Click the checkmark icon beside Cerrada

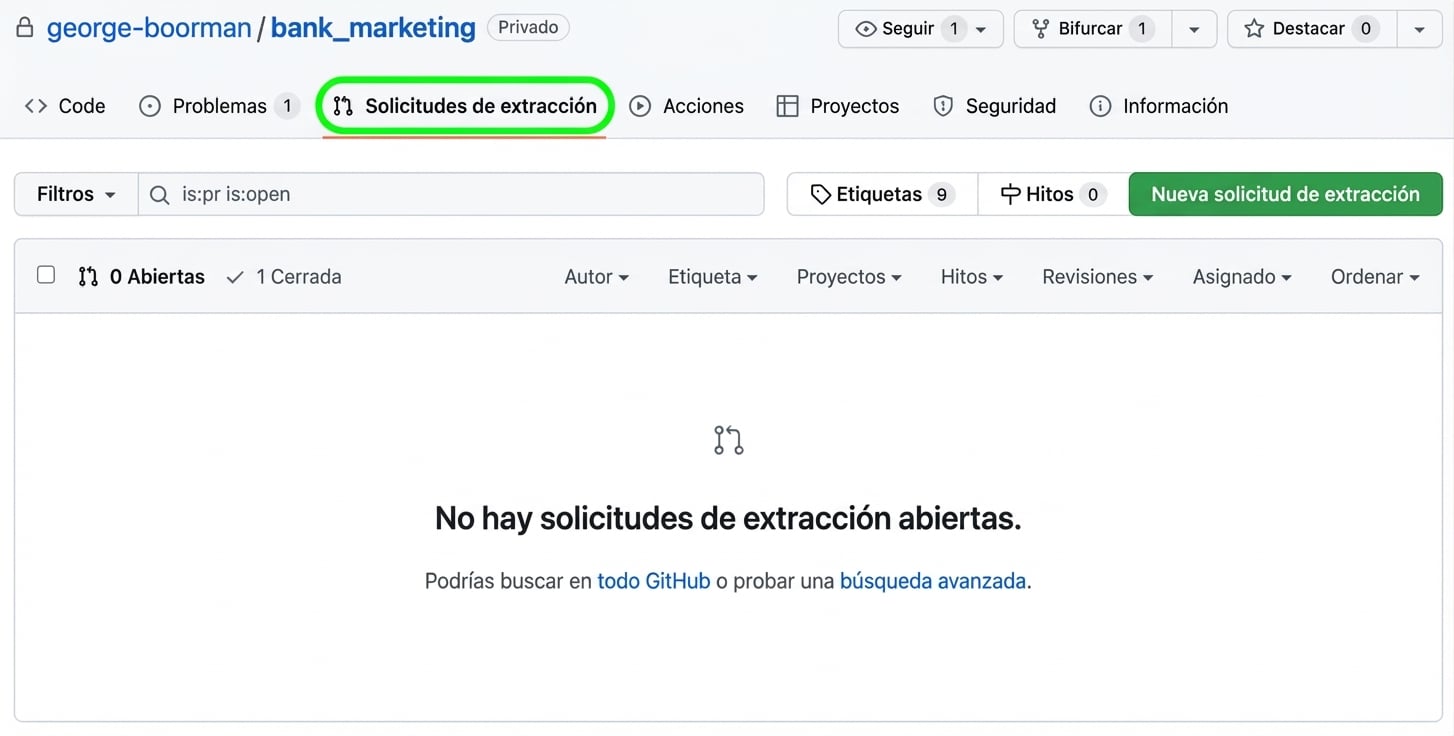pyautogui.click(x=235, y=277)
